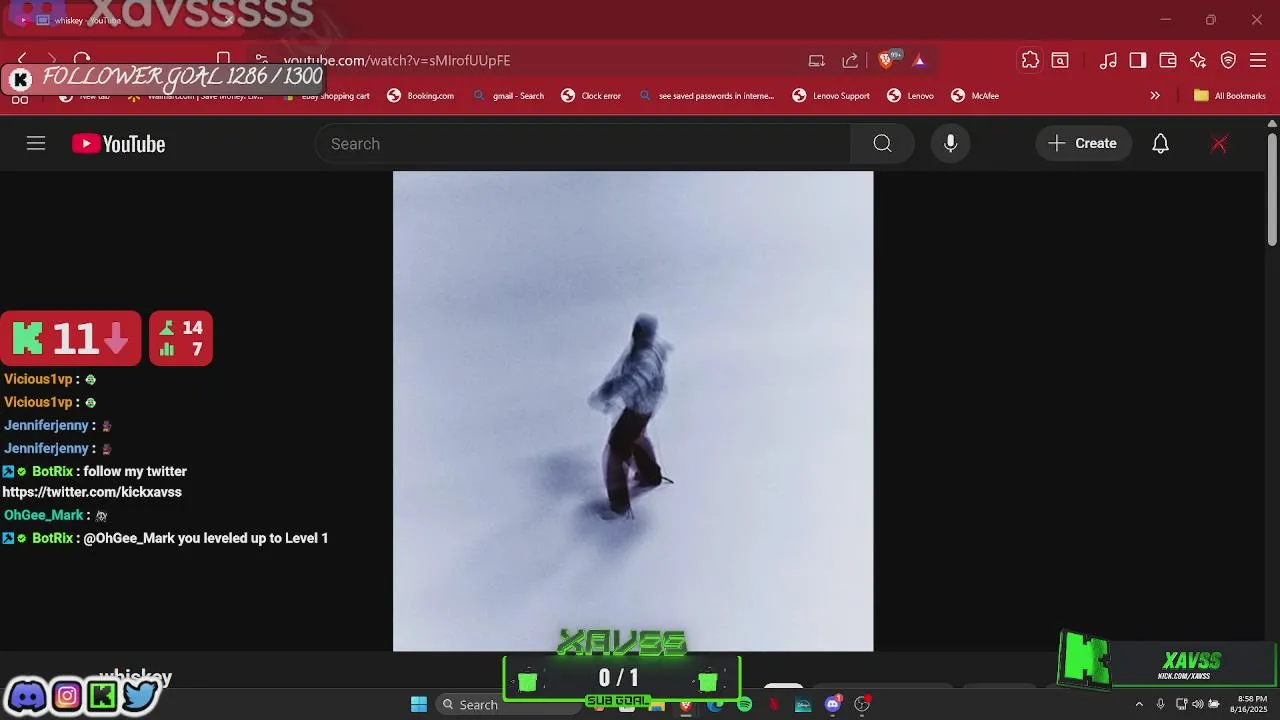1280x720 pixels.
Task: Reload the current YouTube page
Action: pyautogui.click(x=82, y=60)
